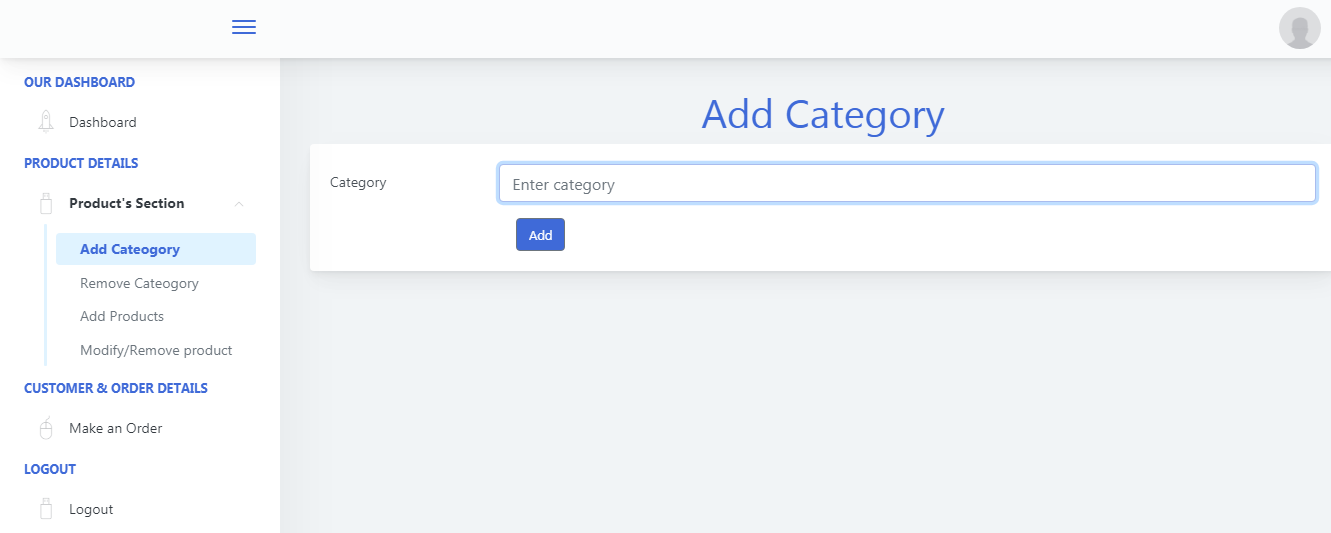Open the user profile avatar
1331x533 pixels.
pyautogui.click(x=1299, y=28)
